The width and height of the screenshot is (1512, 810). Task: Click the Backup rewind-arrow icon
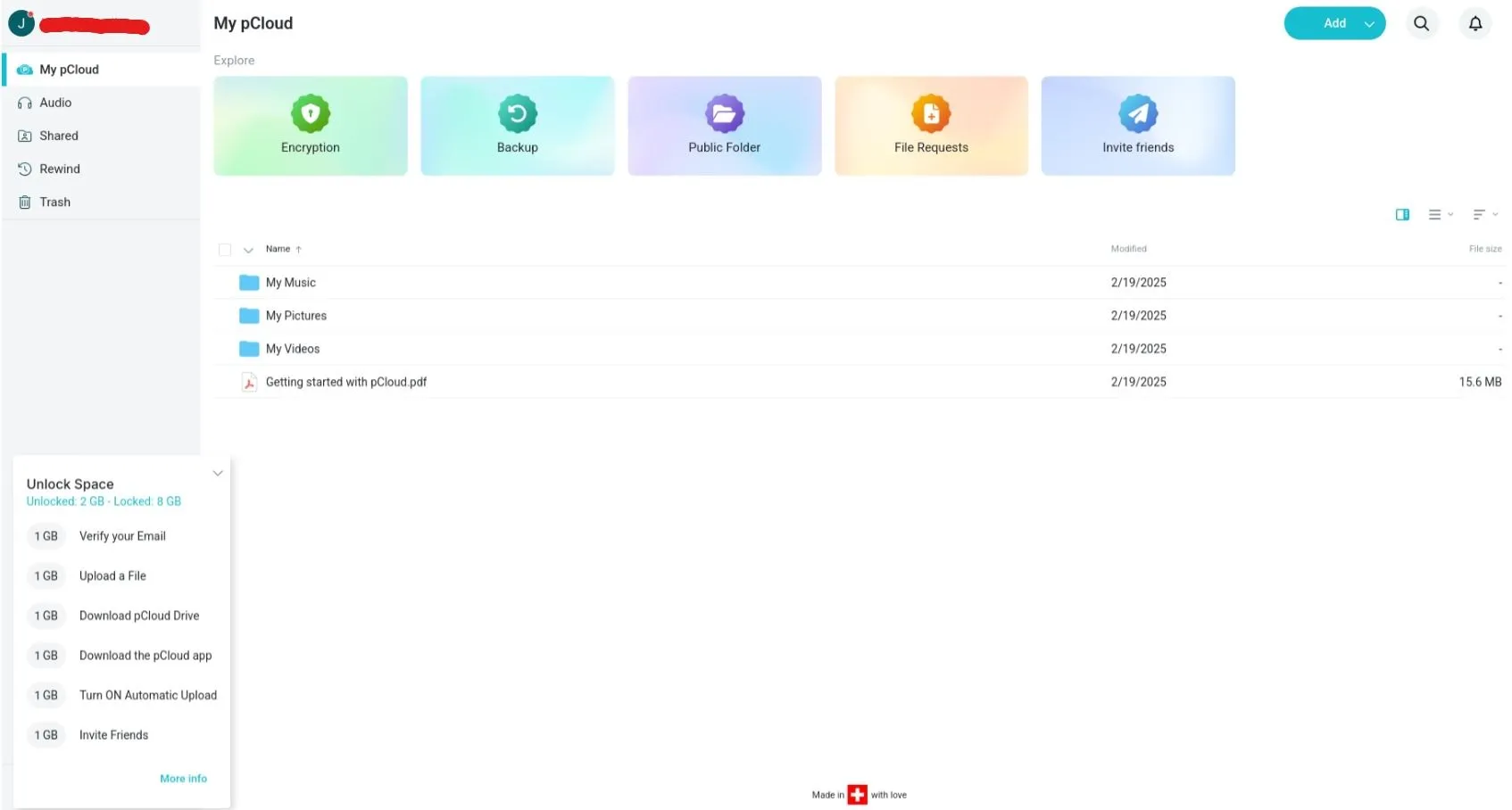(x=518, y=113)
